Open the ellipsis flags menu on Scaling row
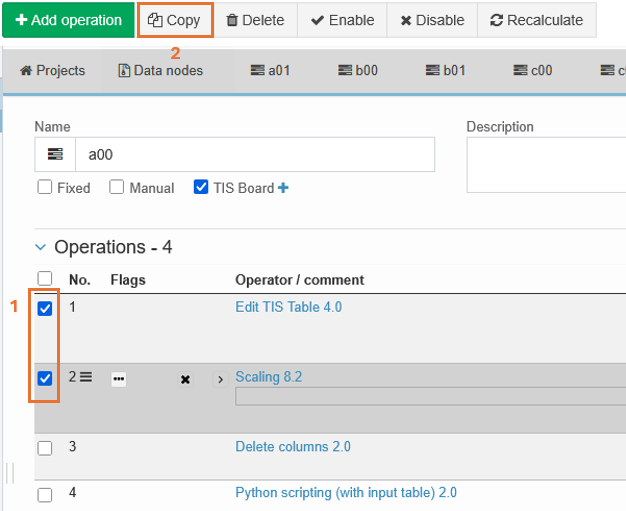 click(x=119, y=379)
